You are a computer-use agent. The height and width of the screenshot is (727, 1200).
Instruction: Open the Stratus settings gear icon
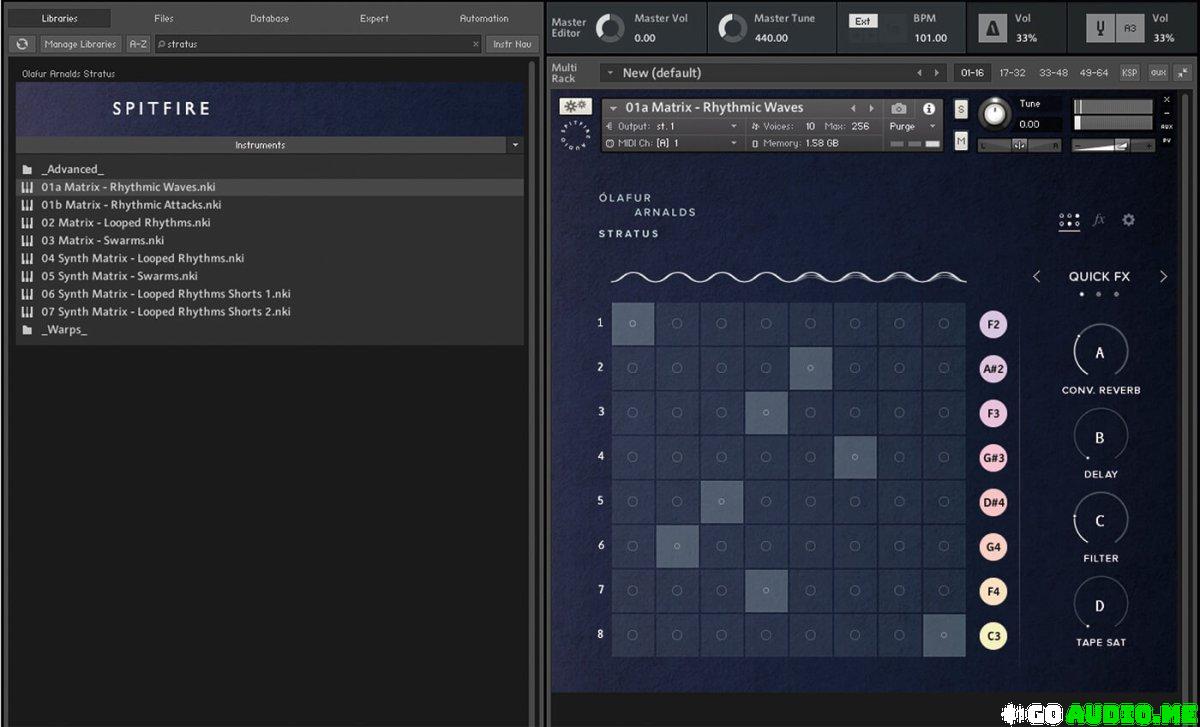coord(1128,220)
